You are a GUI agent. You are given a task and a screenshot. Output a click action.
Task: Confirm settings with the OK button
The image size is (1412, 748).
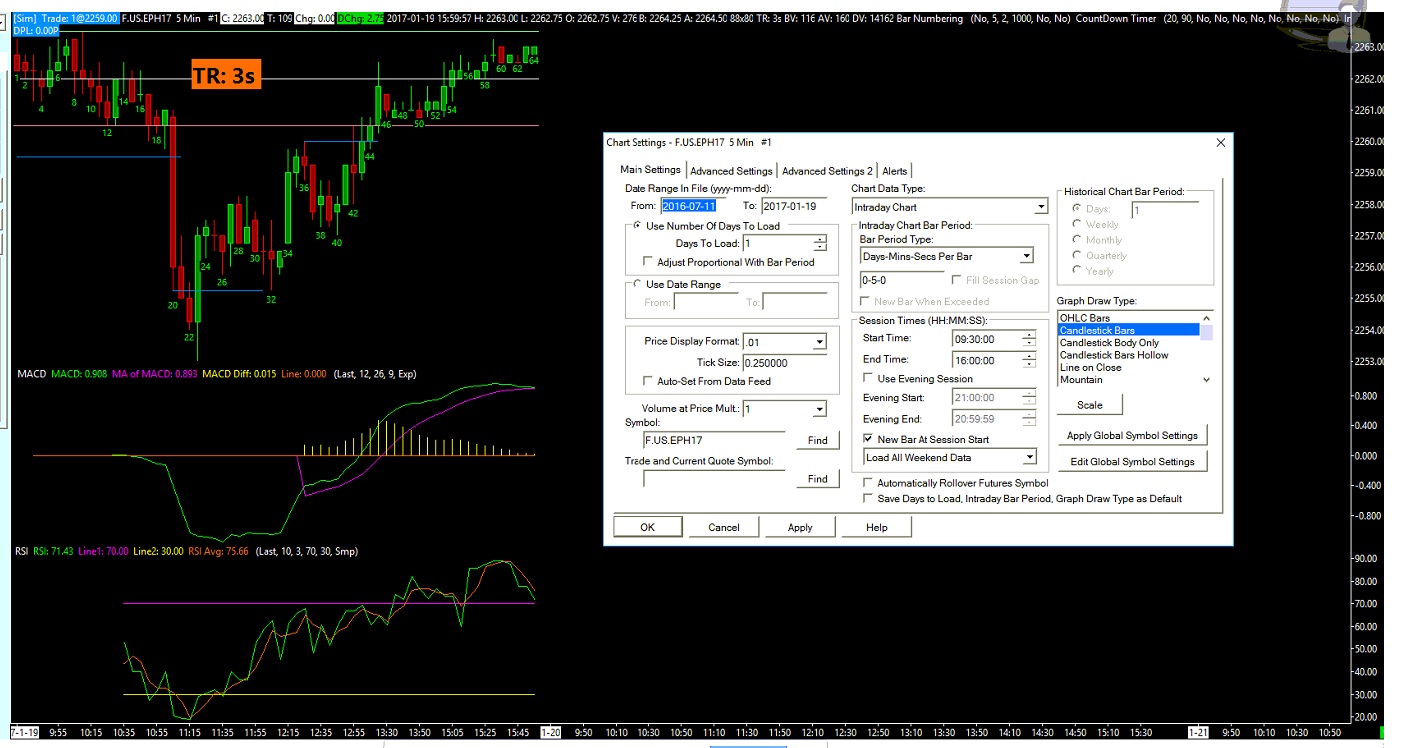647,527
